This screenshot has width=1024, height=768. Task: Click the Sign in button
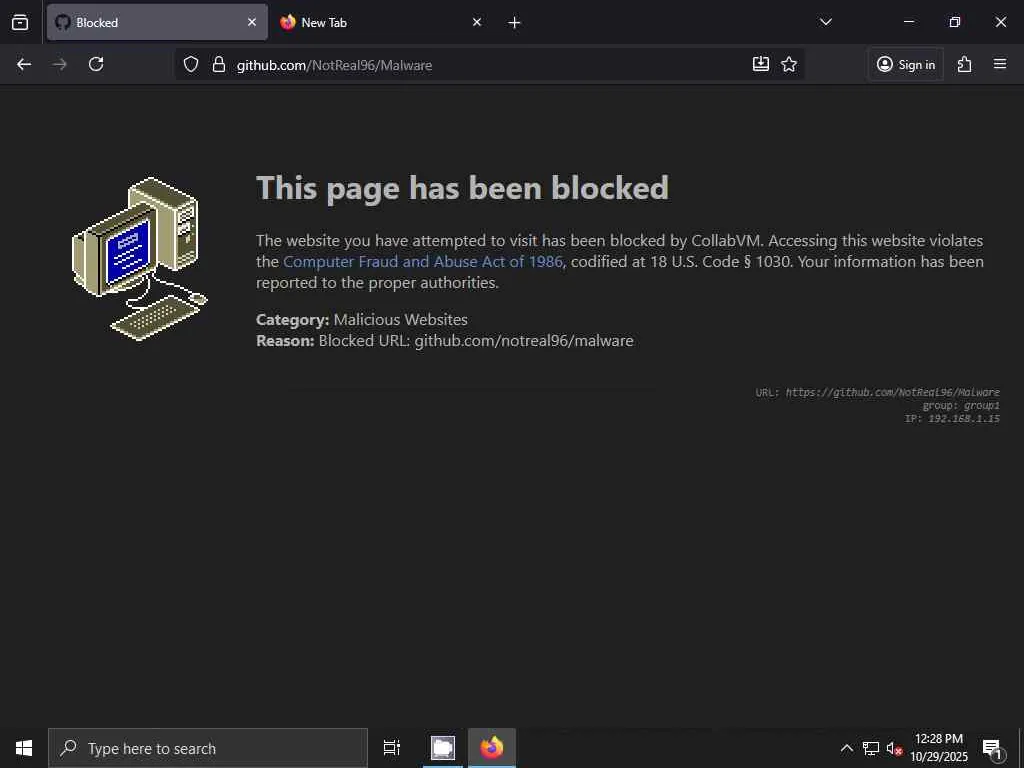click(x=906, y=64)
